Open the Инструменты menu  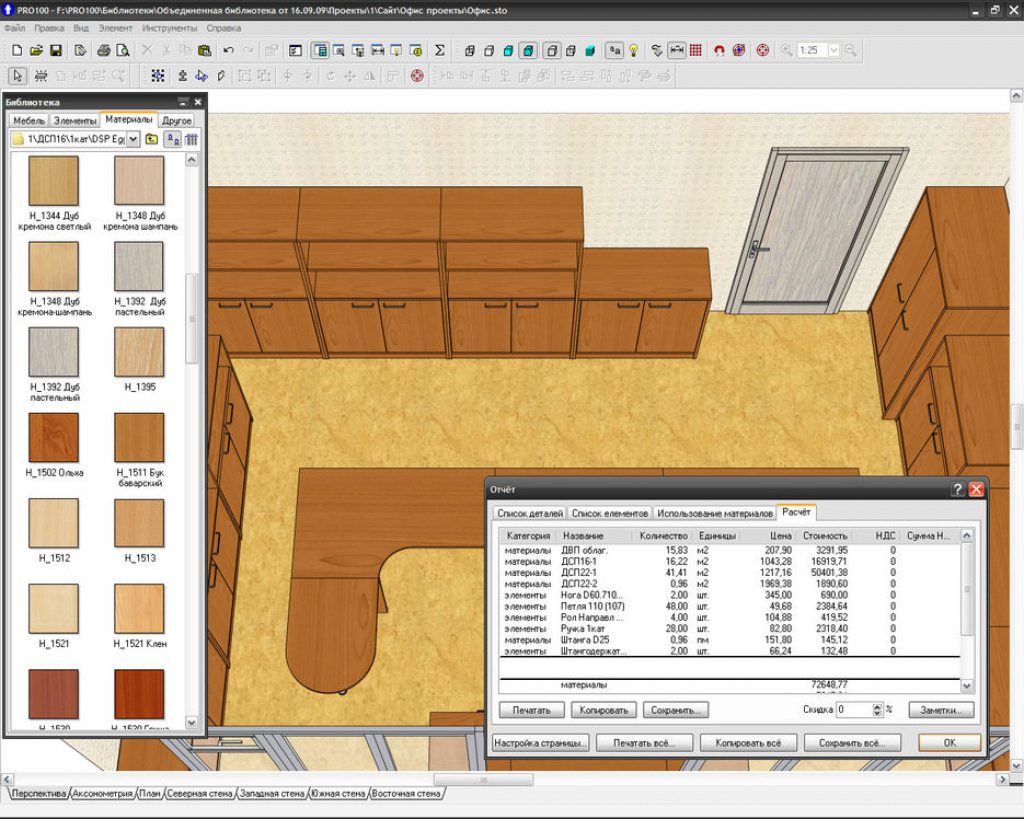[x=169, y=28]
